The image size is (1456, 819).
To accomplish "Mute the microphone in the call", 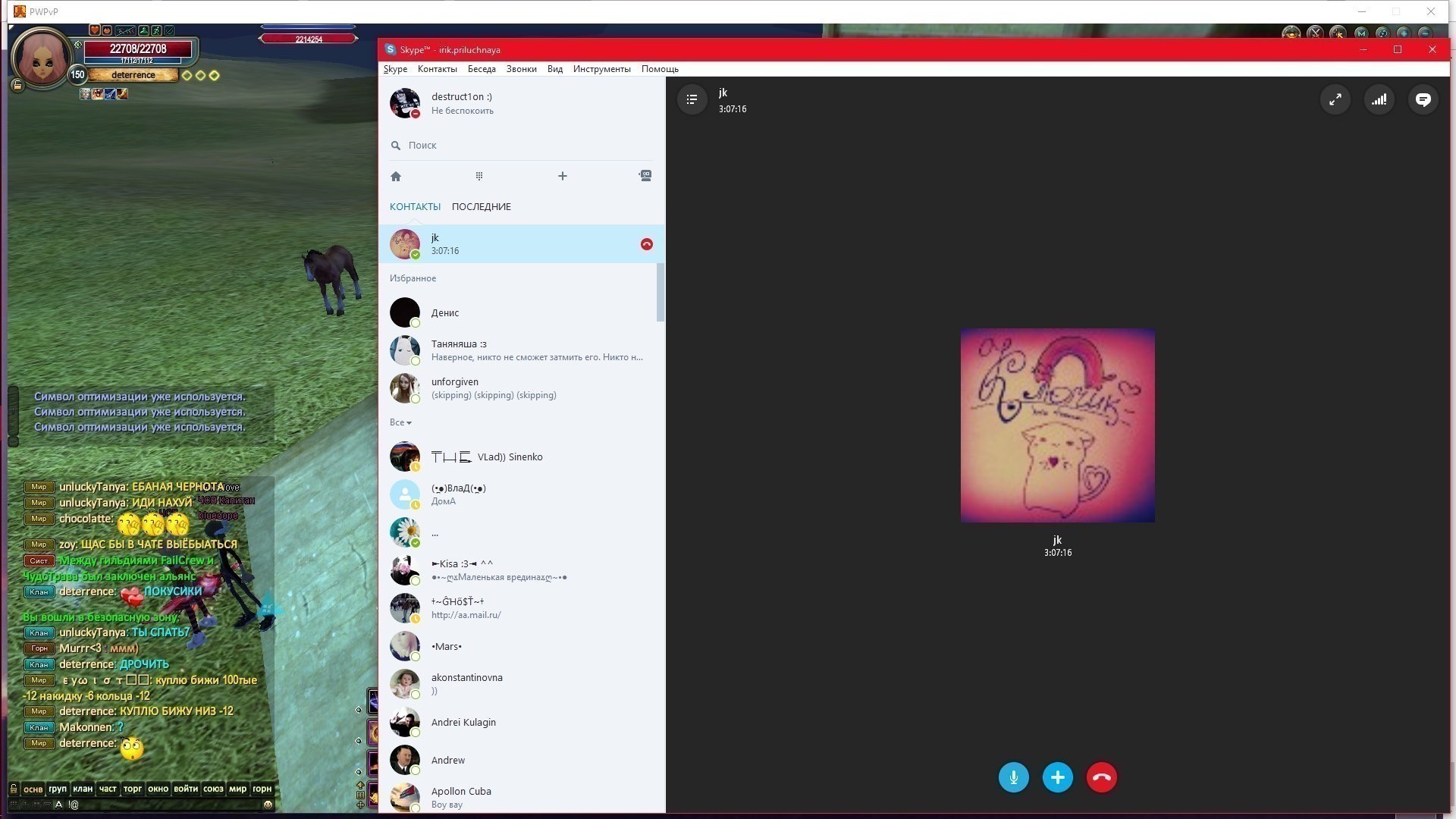I will coord(1013,777).
